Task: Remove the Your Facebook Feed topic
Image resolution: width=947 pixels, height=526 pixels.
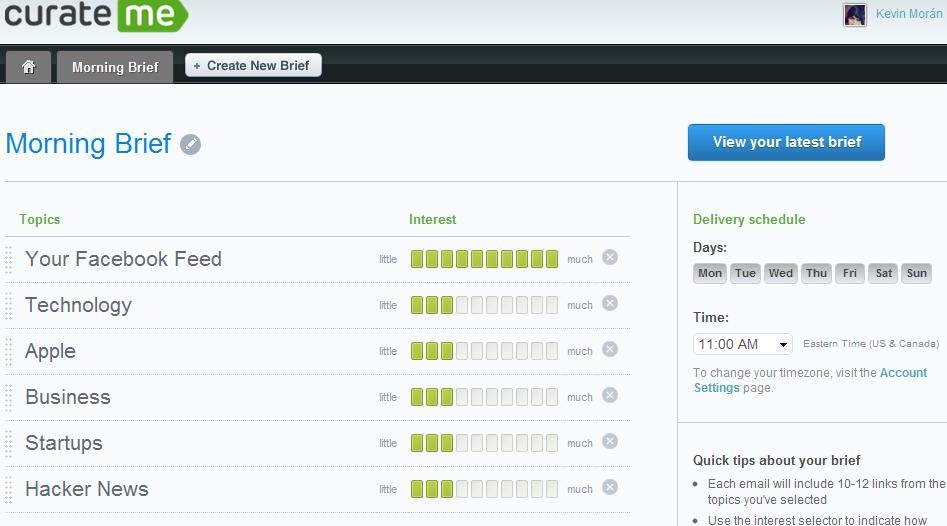Action: point(609,257)
